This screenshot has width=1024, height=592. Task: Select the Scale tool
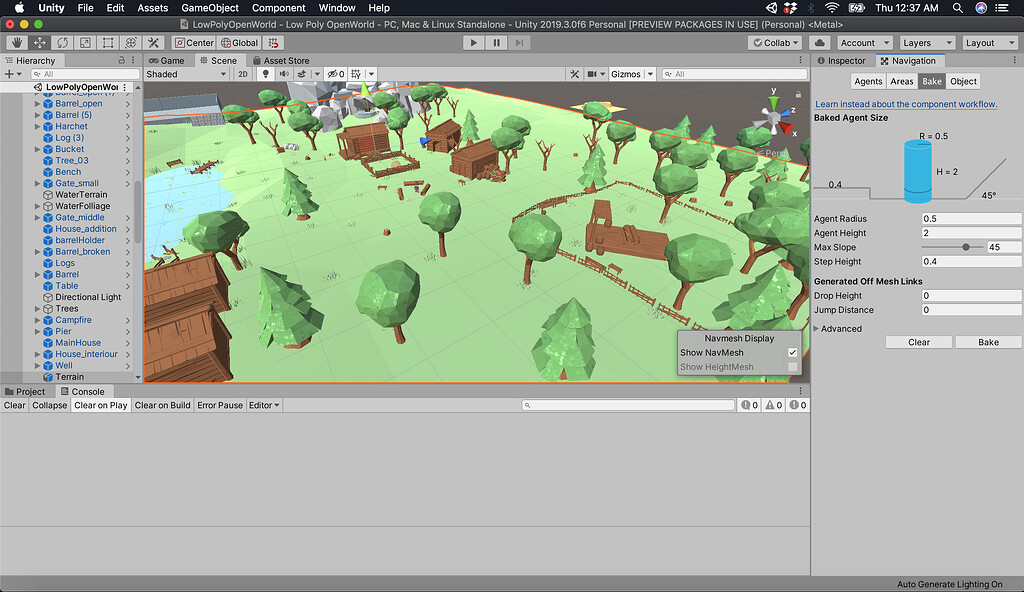click(x=83, y=42)
